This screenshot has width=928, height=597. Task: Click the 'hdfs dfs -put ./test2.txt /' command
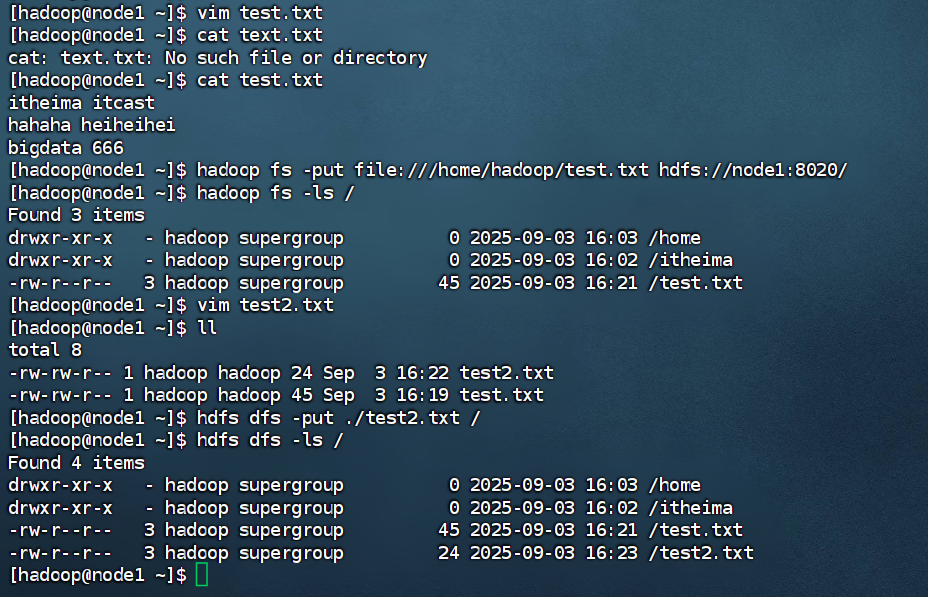(339, 418)
